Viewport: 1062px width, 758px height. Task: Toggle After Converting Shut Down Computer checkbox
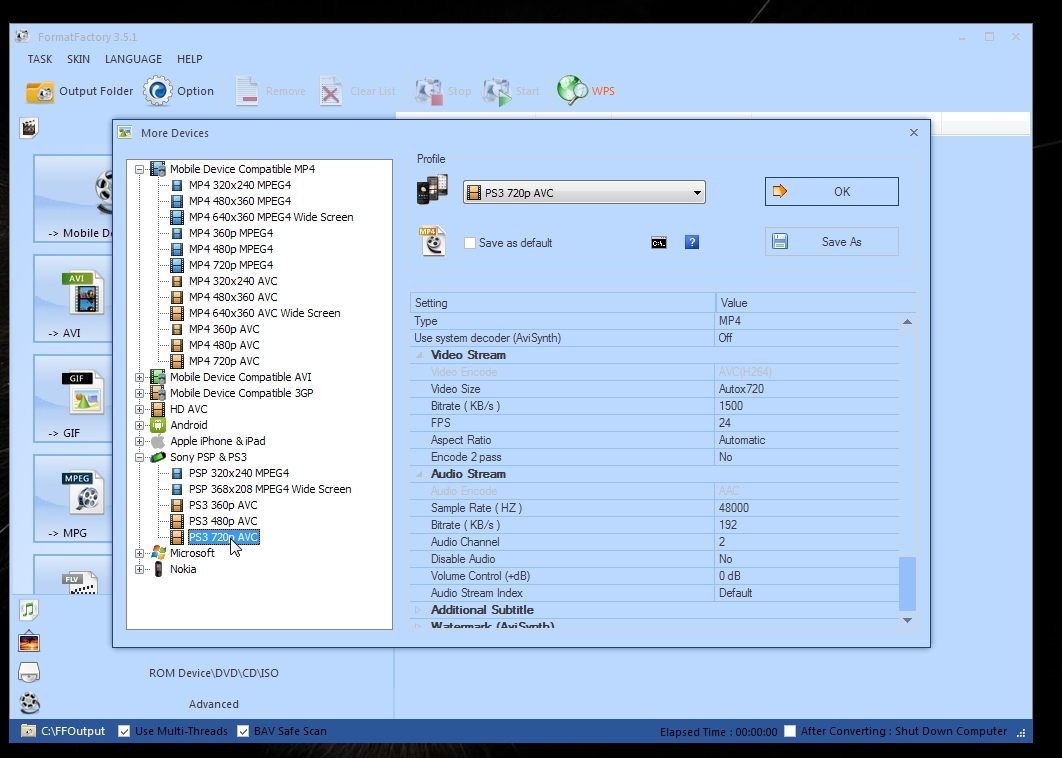[790, 731]
